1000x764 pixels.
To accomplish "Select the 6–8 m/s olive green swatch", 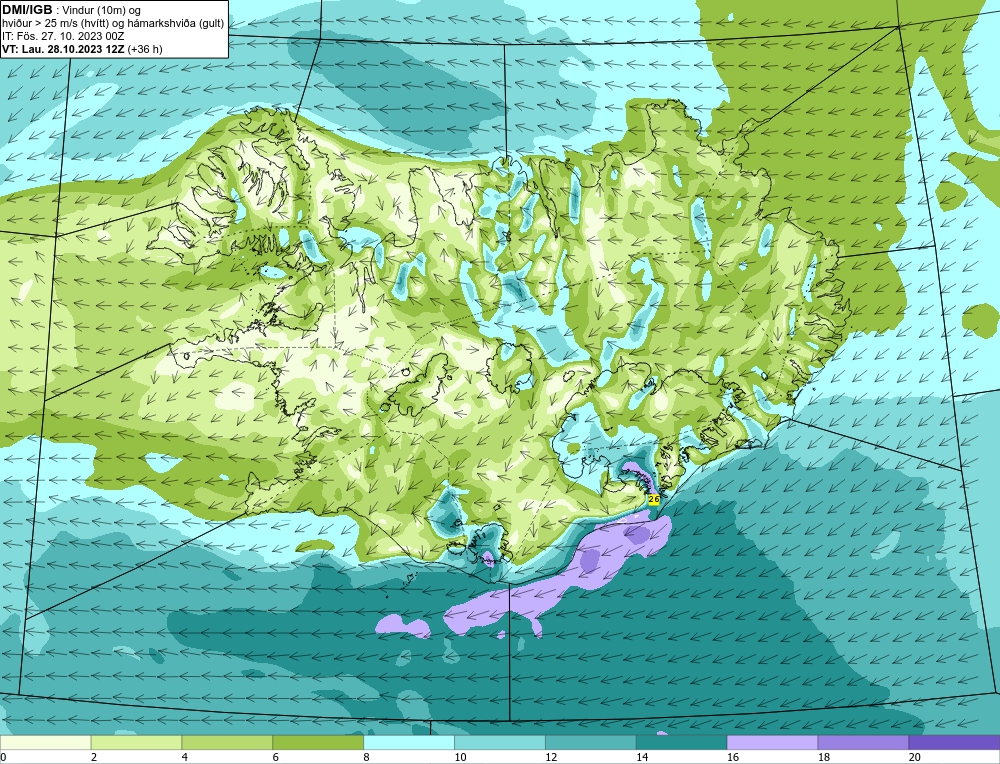I will 318,742.
